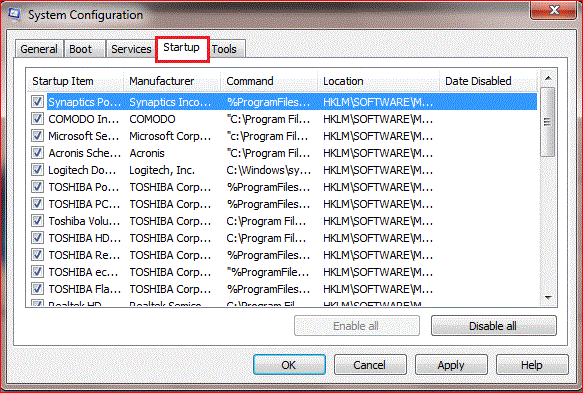
Task: Sort by the Date Disabled column header
Action: 489,81
